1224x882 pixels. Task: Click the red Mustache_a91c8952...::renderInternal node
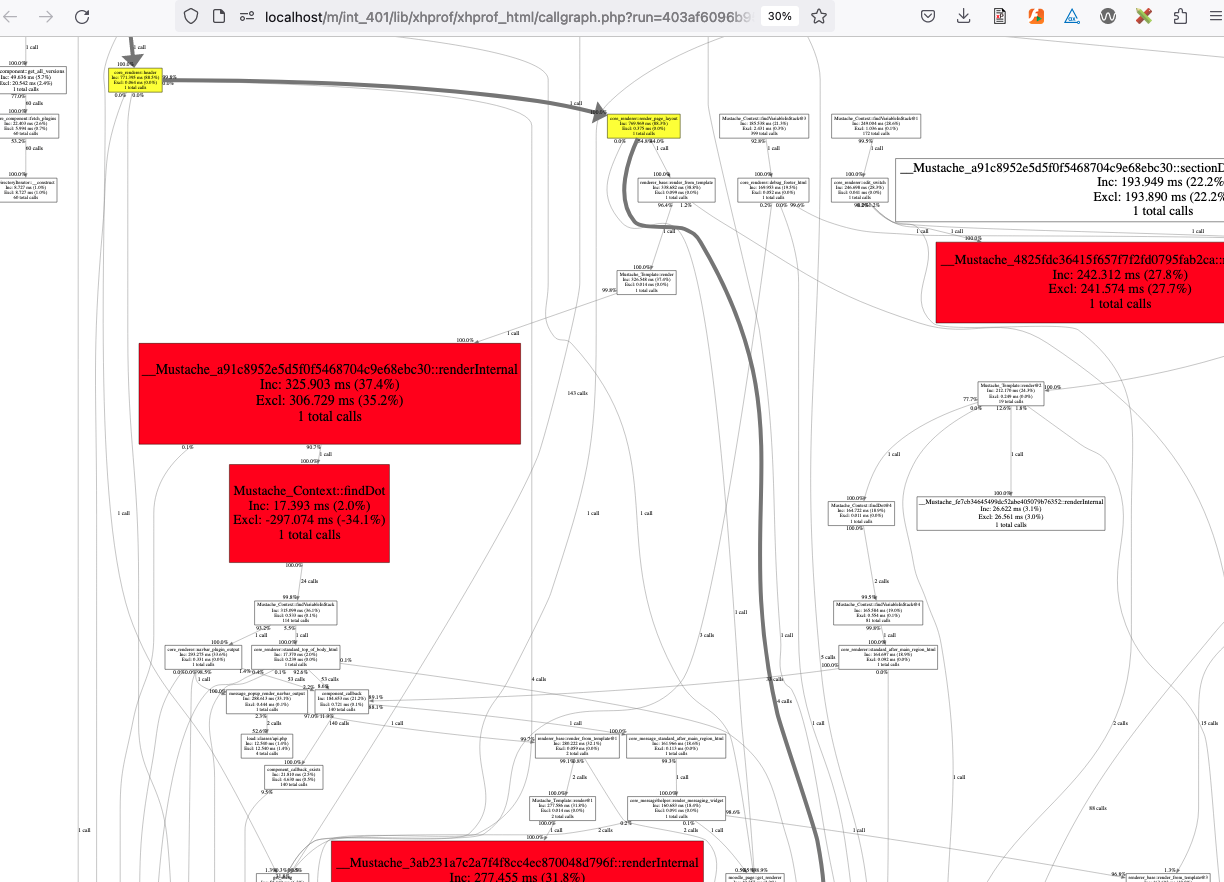(330, 393)
